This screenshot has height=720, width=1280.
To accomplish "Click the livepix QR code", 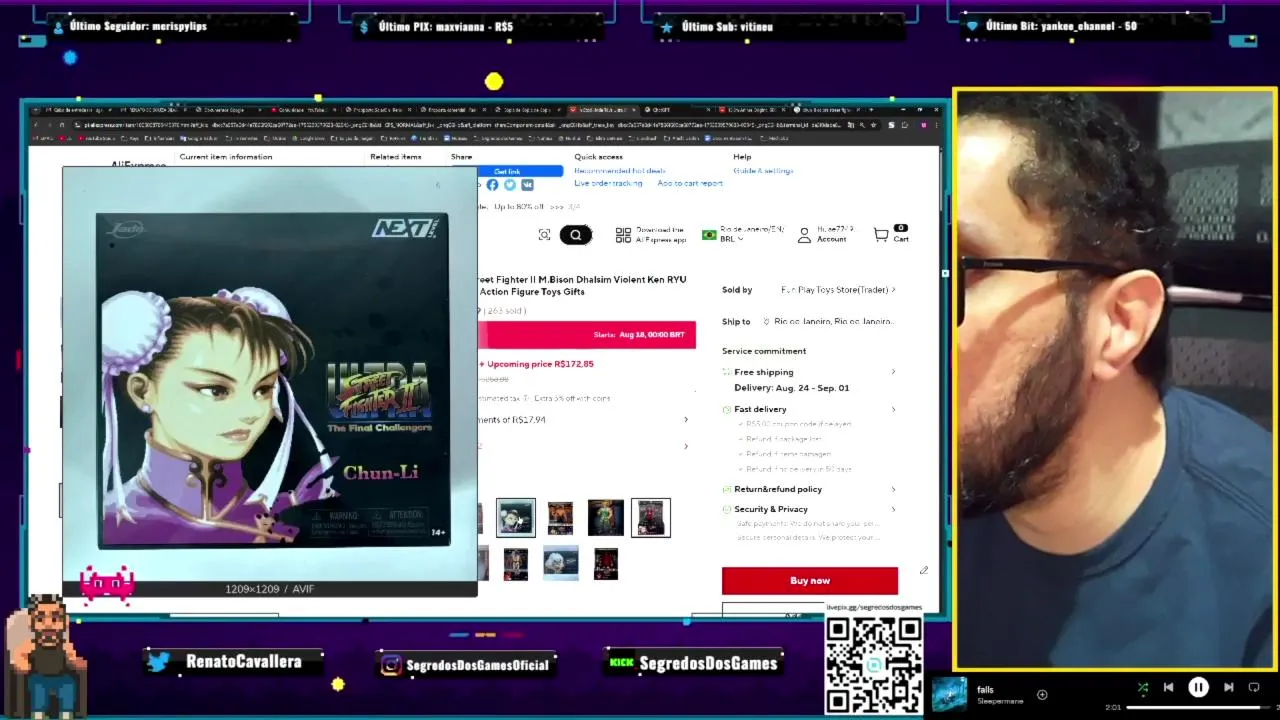I will click(874, 664).
